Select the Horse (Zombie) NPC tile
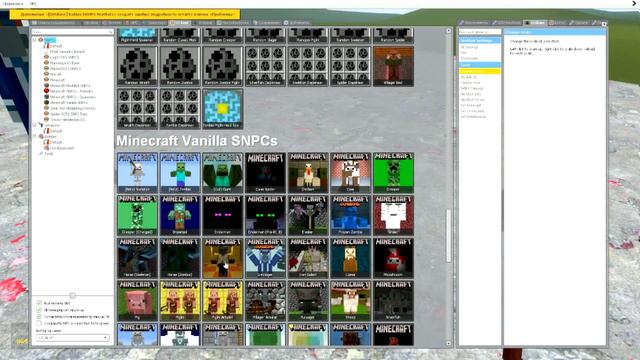Viewport: 640px width, 360px height. pyautogui.click(x=180, y=258)
